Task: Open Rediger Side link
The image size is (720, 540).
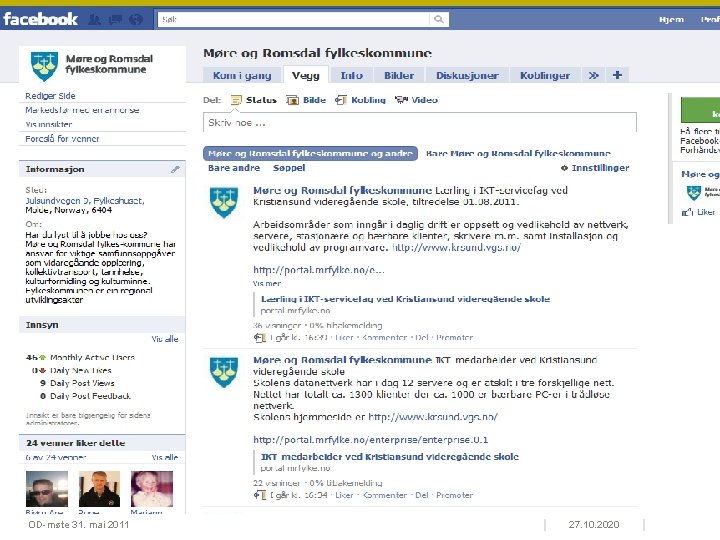Action: (x=51, y=96)
